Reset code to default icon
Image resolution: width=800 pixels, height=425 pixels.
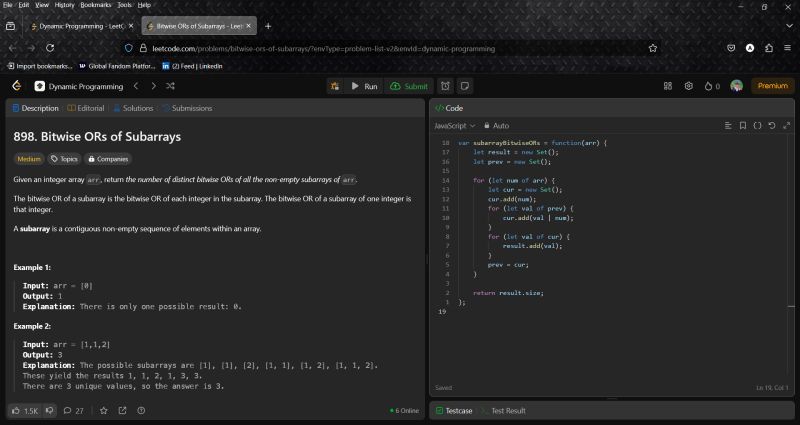pyautogui.click(x=772, y=126)
